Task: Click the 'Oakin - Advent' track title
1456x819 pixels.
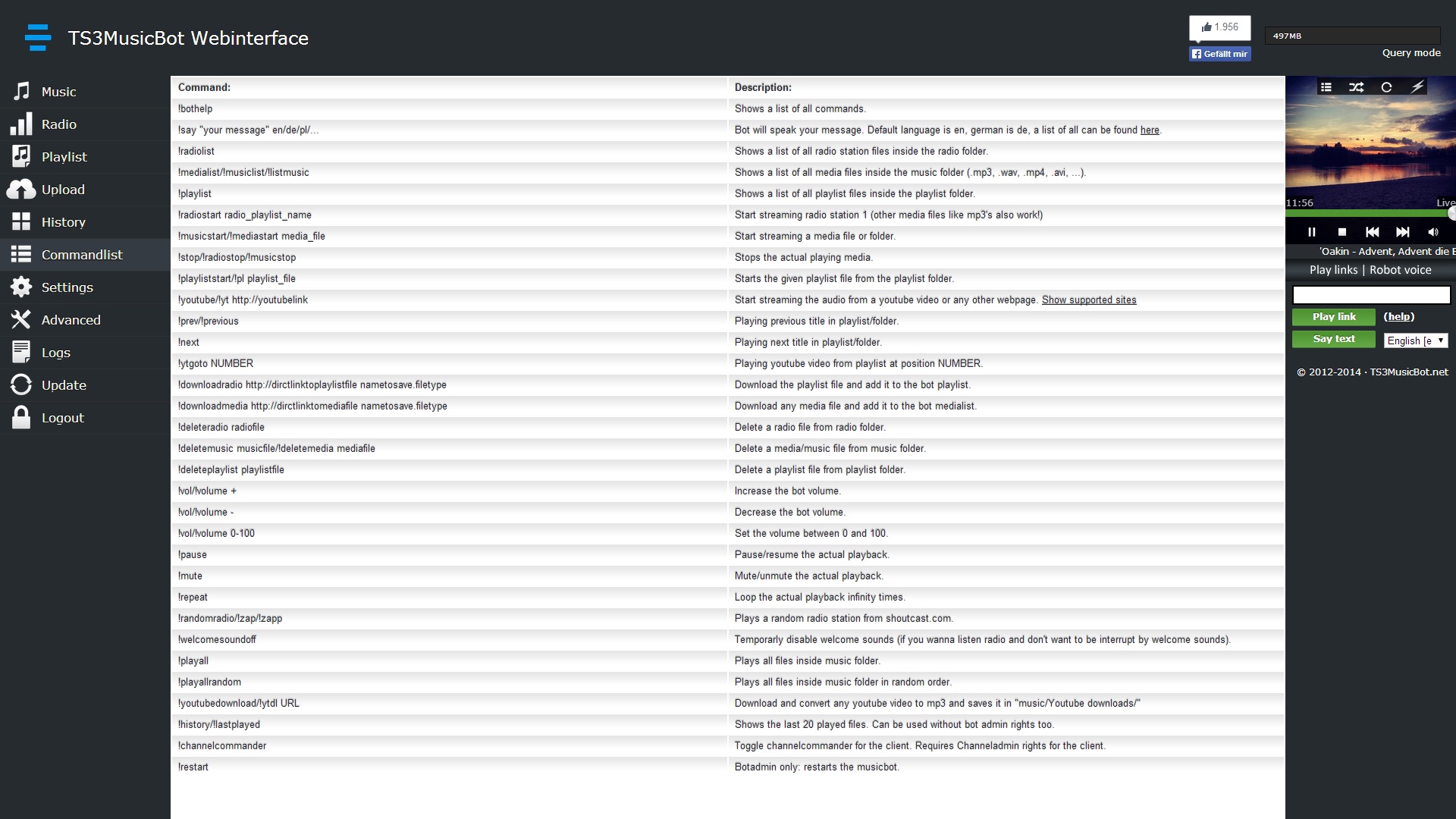Action: pos(1387,252)
